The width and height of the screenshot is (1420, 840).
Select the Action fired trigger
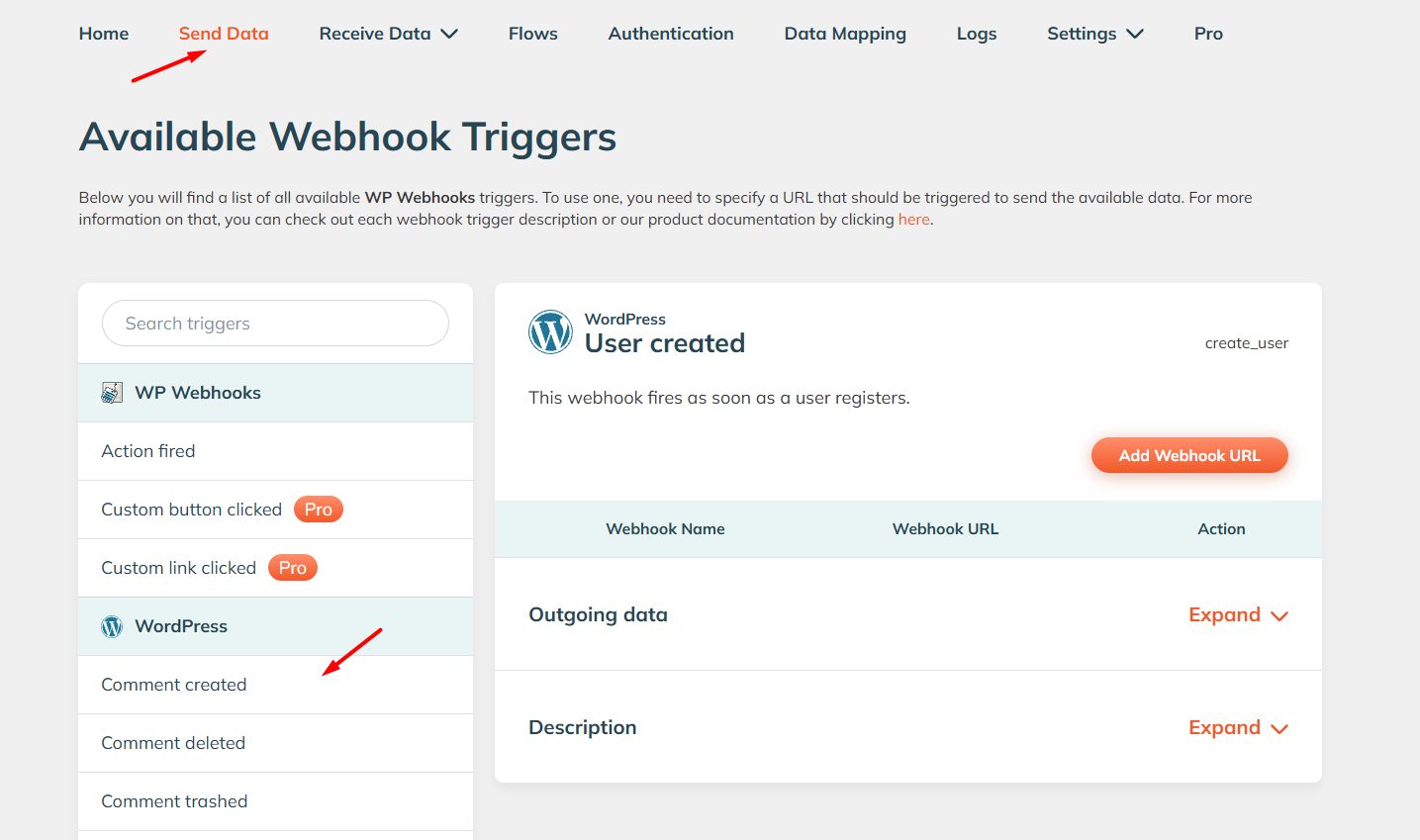tap(148, 450)
